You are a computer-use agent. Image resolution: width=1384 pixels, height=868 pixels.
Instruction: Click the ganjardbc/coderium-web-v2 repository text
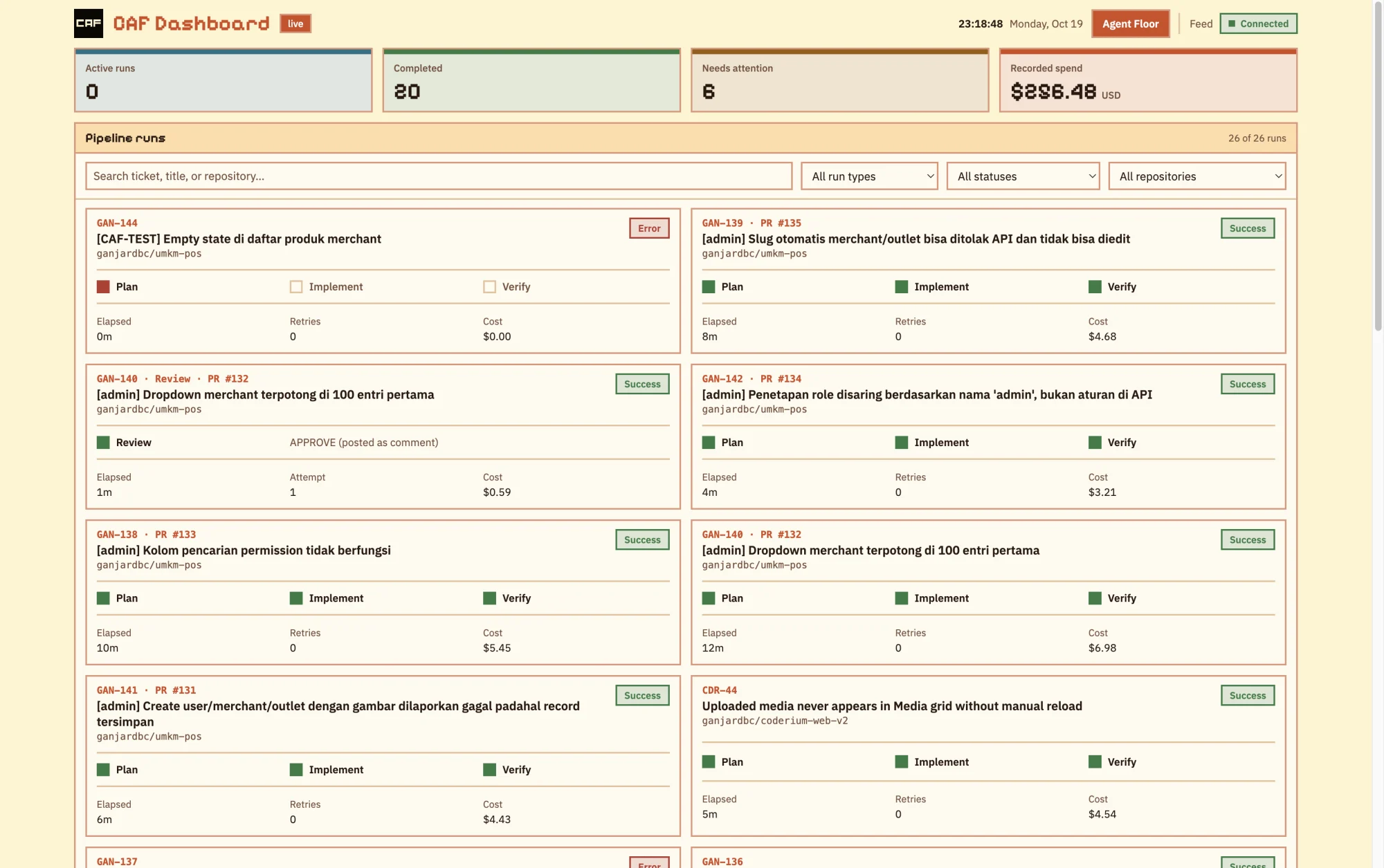pyautogui.click(x=775, y=721)
